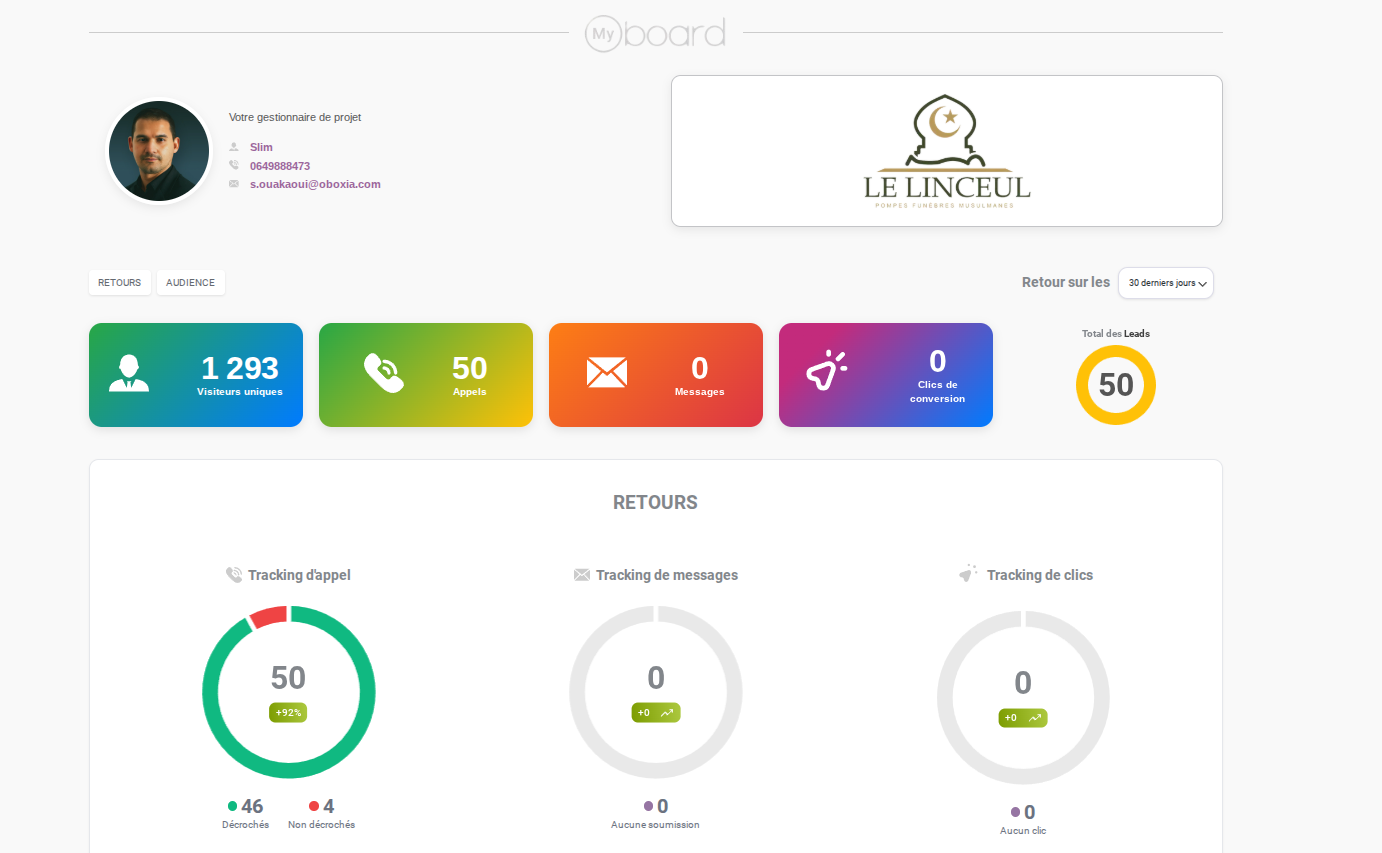Click the Décrochés legend label
This screenshot has width=1382, height=853.
click(245, 825)
